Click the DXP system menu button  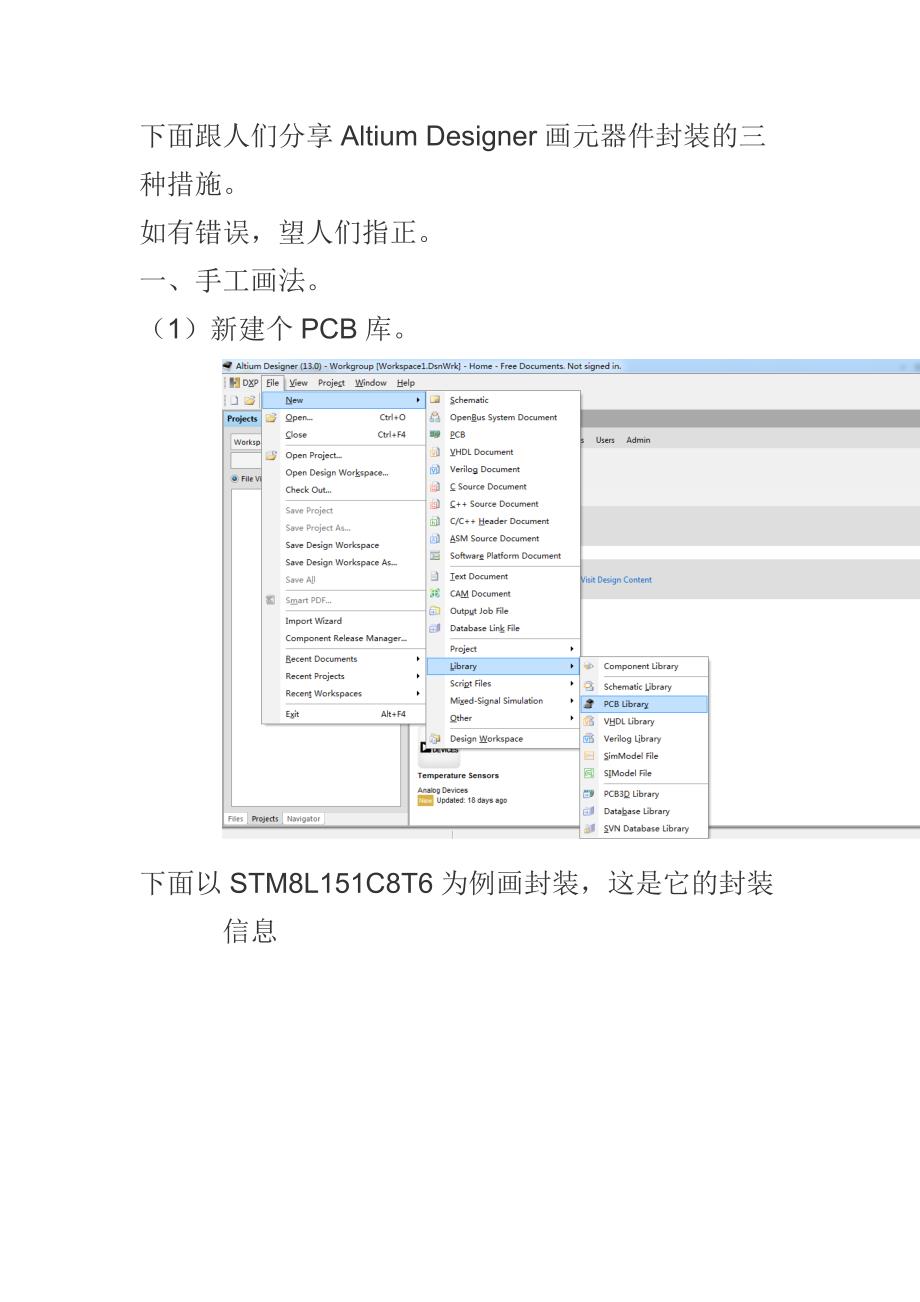click(244, 383)
